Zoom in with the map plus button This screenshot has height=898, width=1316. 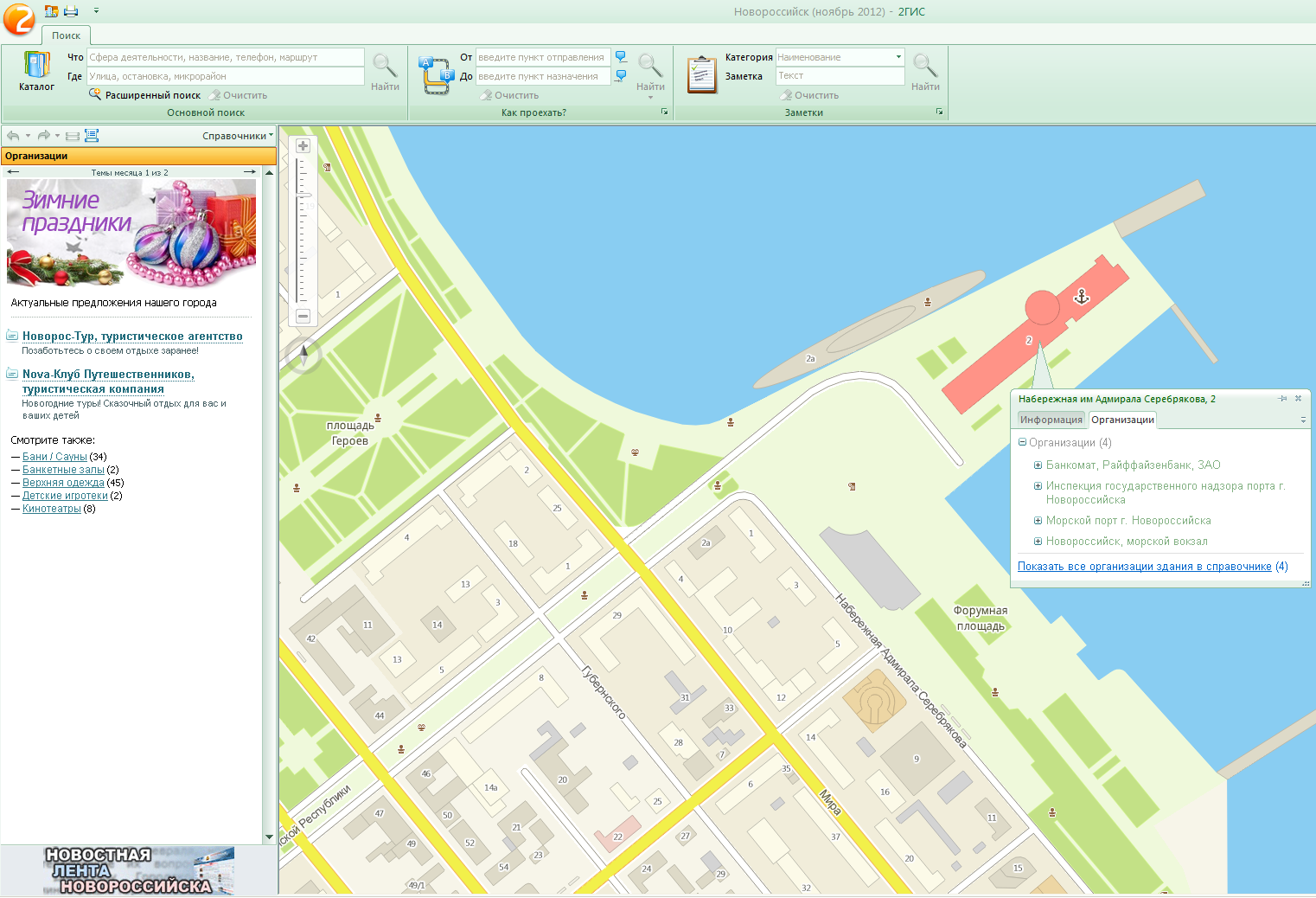(x=303, y=146)
